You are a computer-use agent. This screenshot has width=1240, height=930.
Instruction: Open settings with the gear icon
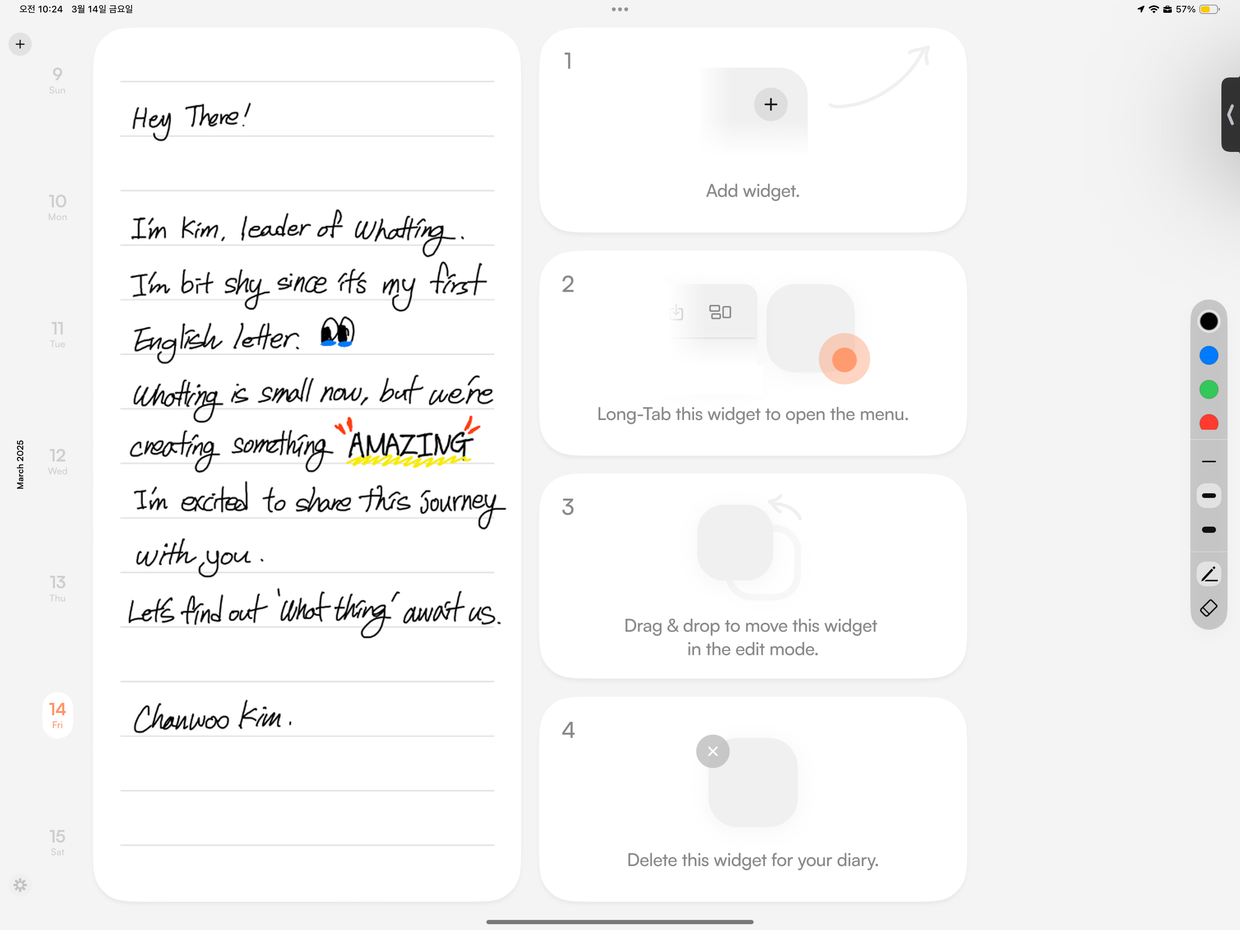[x=20, y=885]
